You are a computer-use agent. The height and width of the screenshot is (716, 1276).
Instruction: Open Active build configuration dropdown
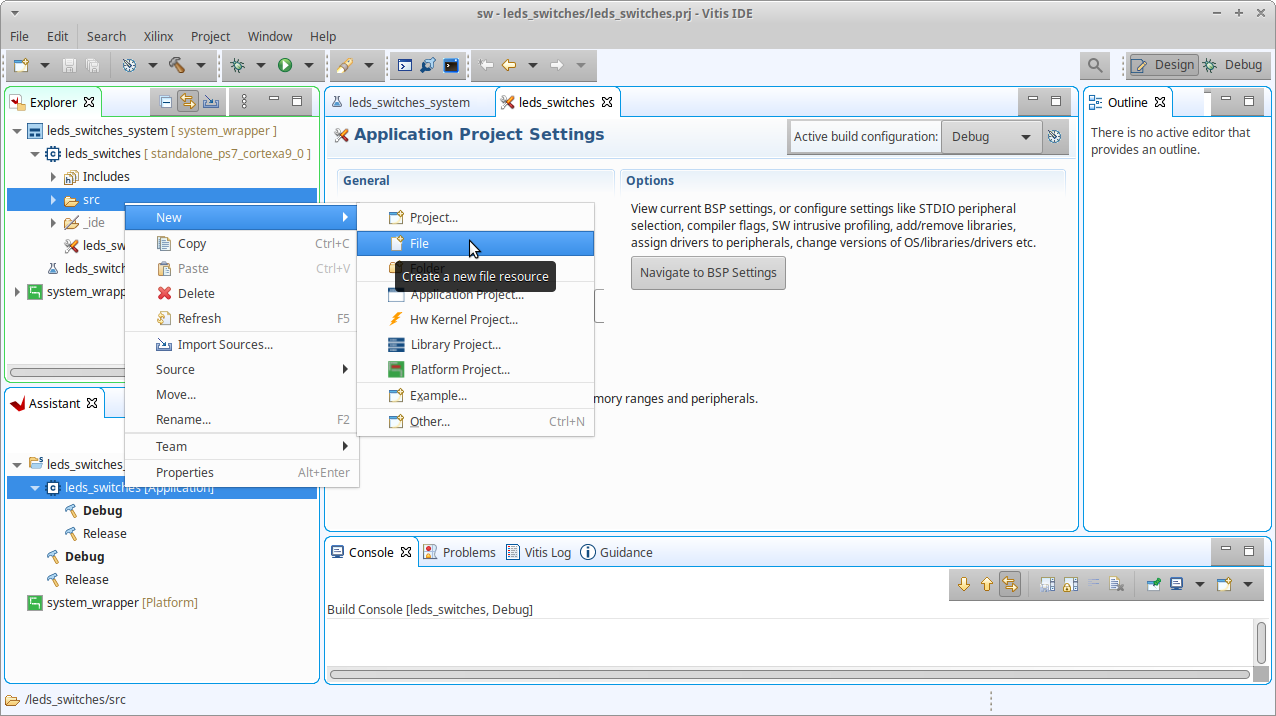(990, 137)
